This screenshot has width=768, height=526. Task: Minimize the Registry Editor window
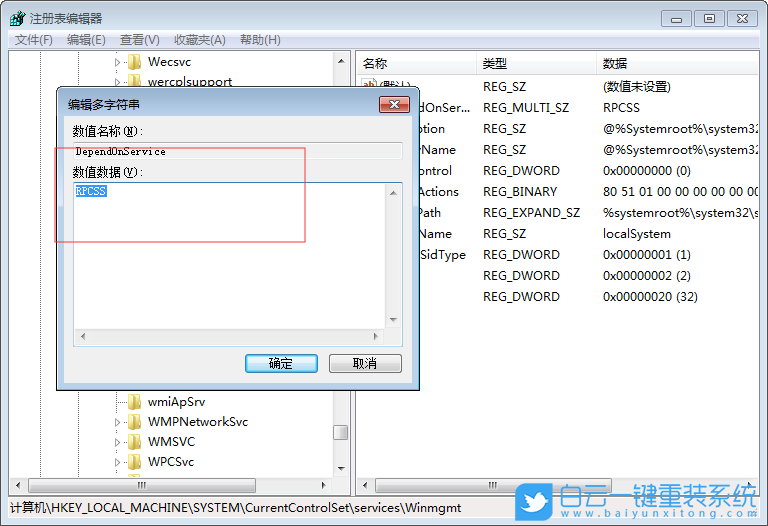676,19
